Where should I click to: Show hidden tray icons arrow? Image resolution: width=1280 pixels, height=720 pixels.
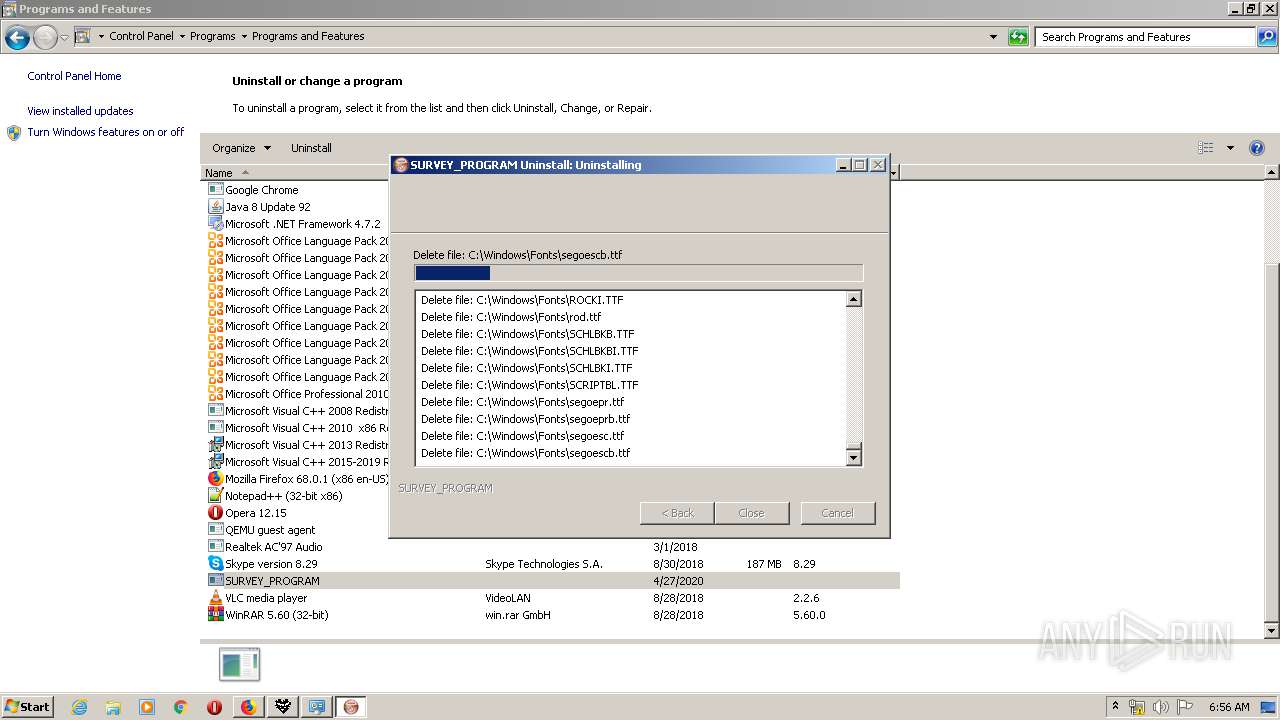[1115, 707]
